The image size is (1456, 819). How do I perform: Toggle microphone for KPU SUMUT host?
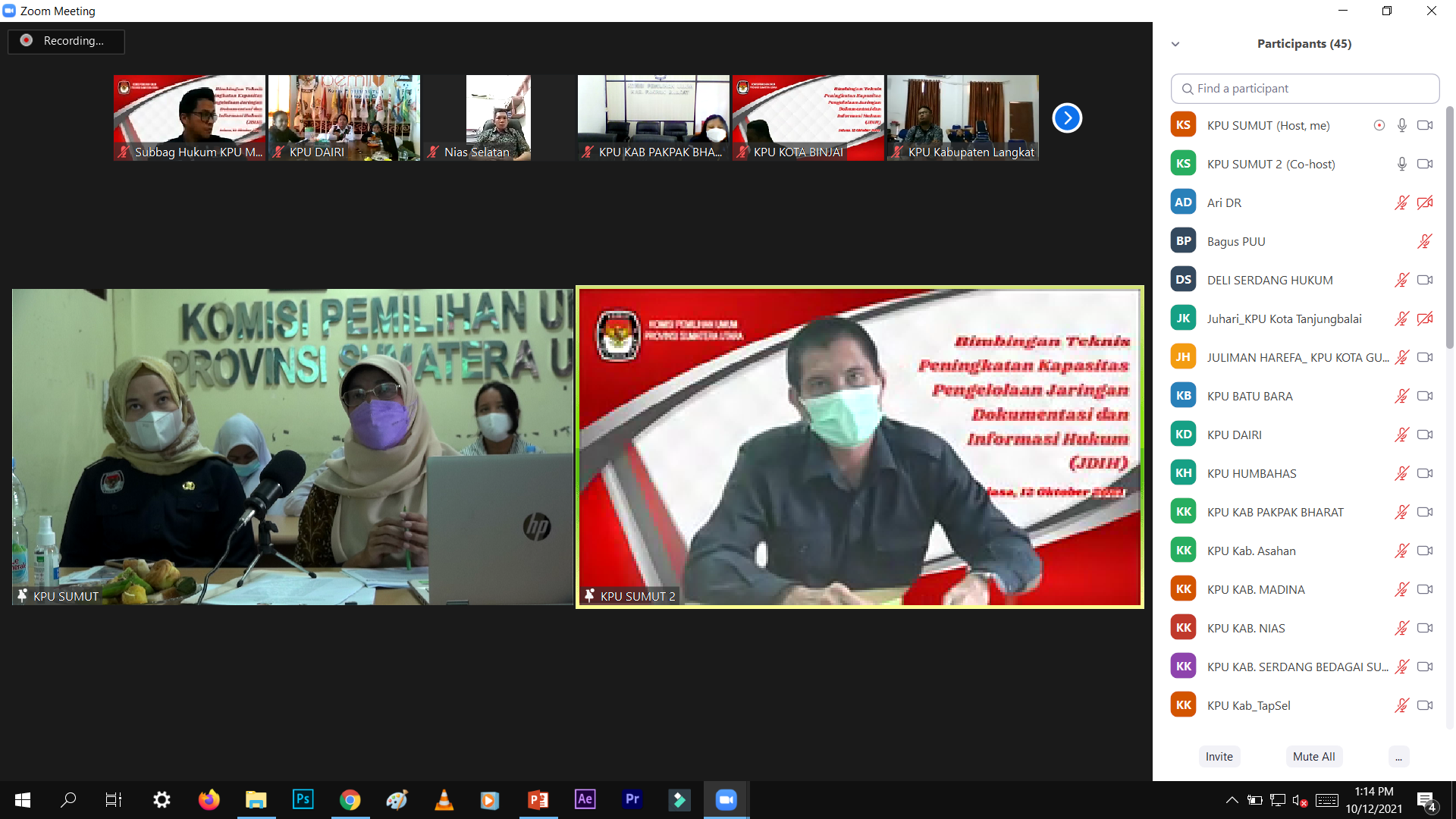pos(1401,125)
